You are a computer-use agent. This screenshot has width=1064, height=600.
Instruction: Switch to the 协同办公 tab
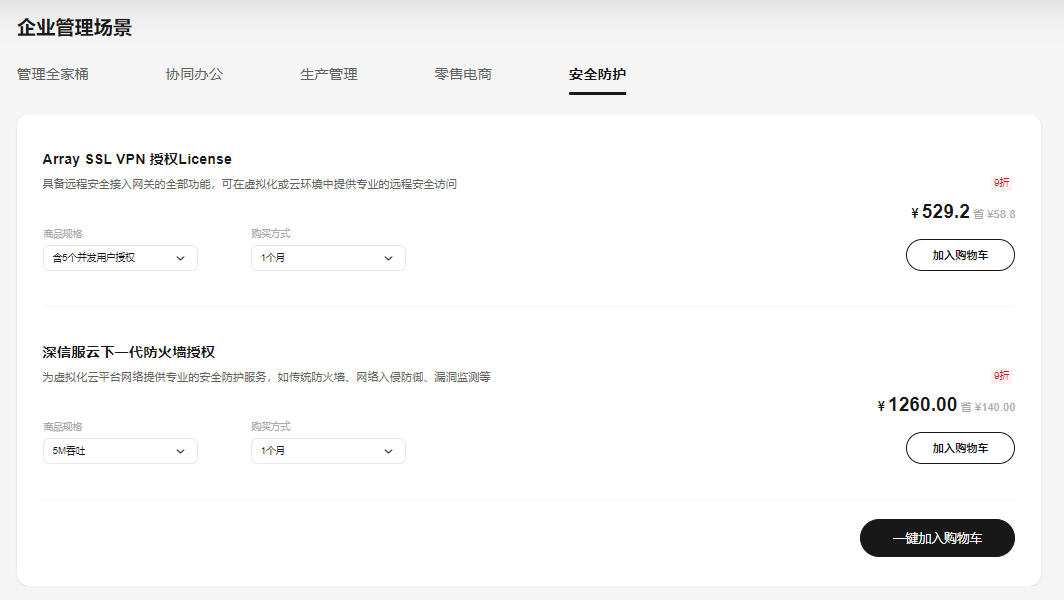click(195, 73)
